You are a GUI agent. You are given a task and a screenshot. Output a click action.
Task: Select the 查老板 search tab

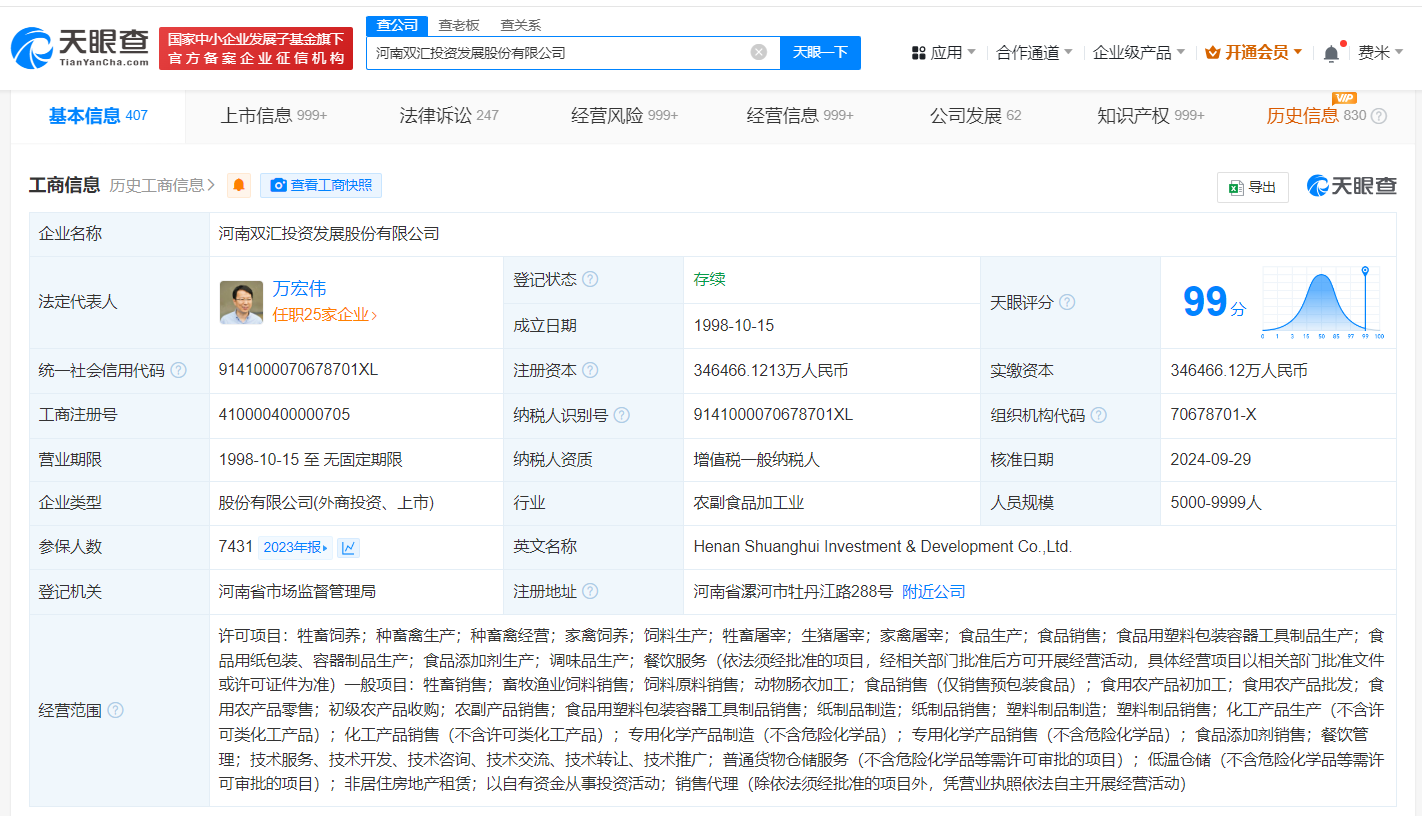[459, 25]
